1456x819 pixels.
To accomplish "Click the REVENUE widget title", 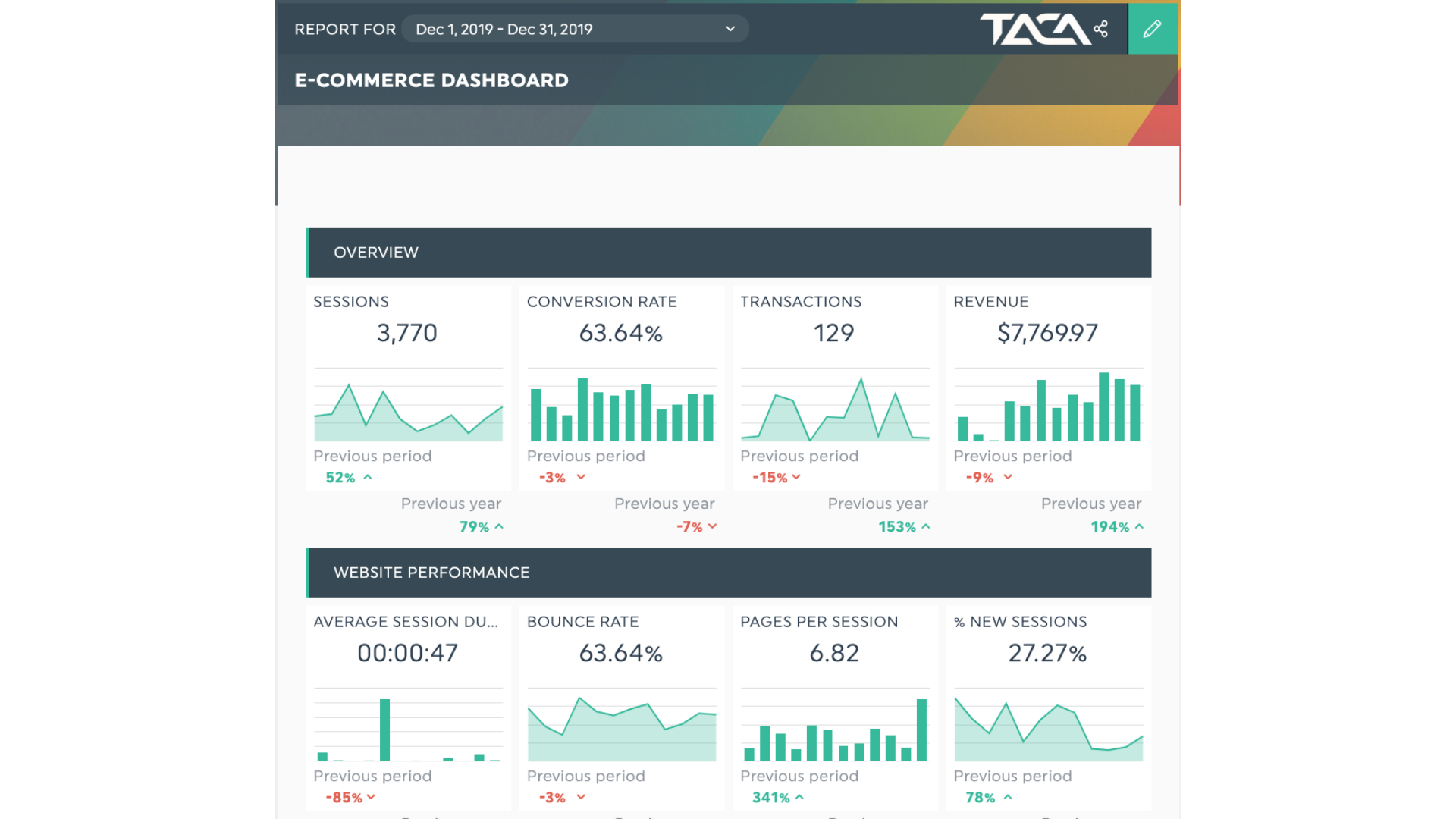I will [x=991, y=302].
